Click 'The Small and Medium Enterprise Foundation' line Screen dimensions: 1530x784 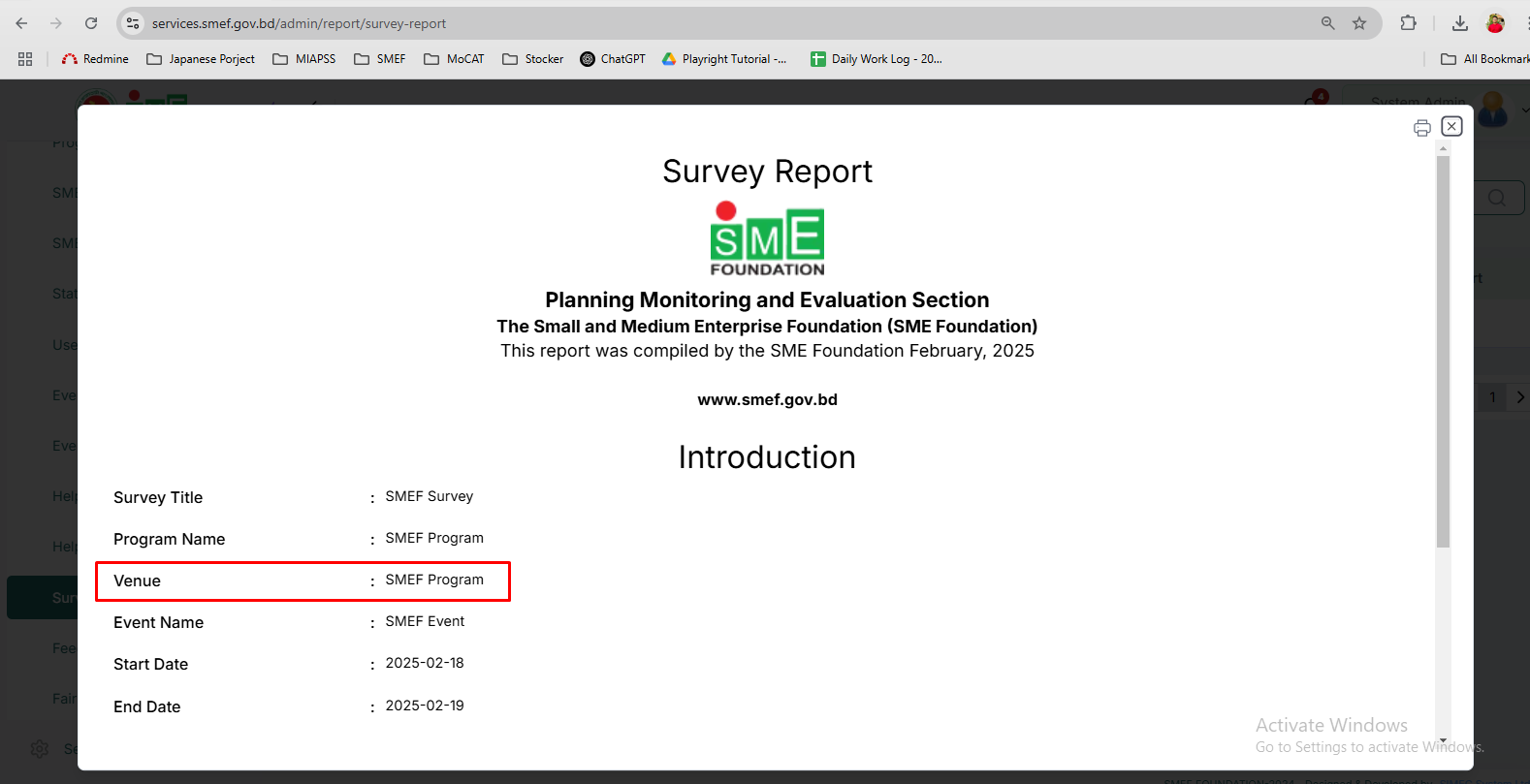point(767,327)
